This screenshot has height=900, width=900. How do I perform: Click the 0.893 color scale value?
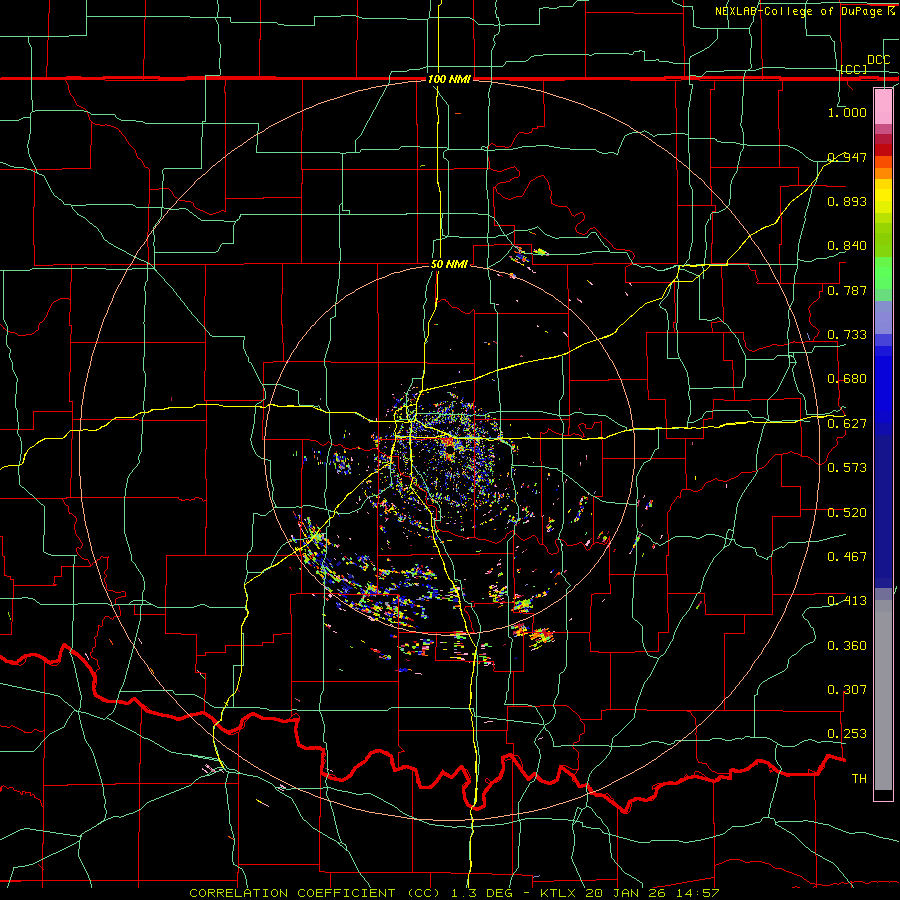pyautogui.click(x=847, y=201)
